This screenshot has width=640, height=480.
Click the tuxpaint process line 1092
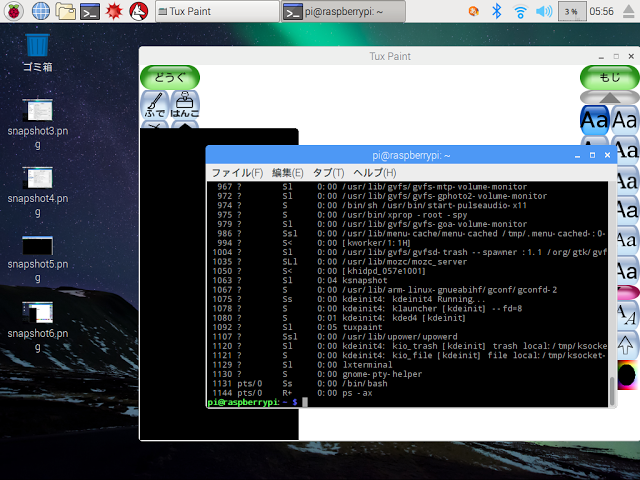[x=407, y=327]
